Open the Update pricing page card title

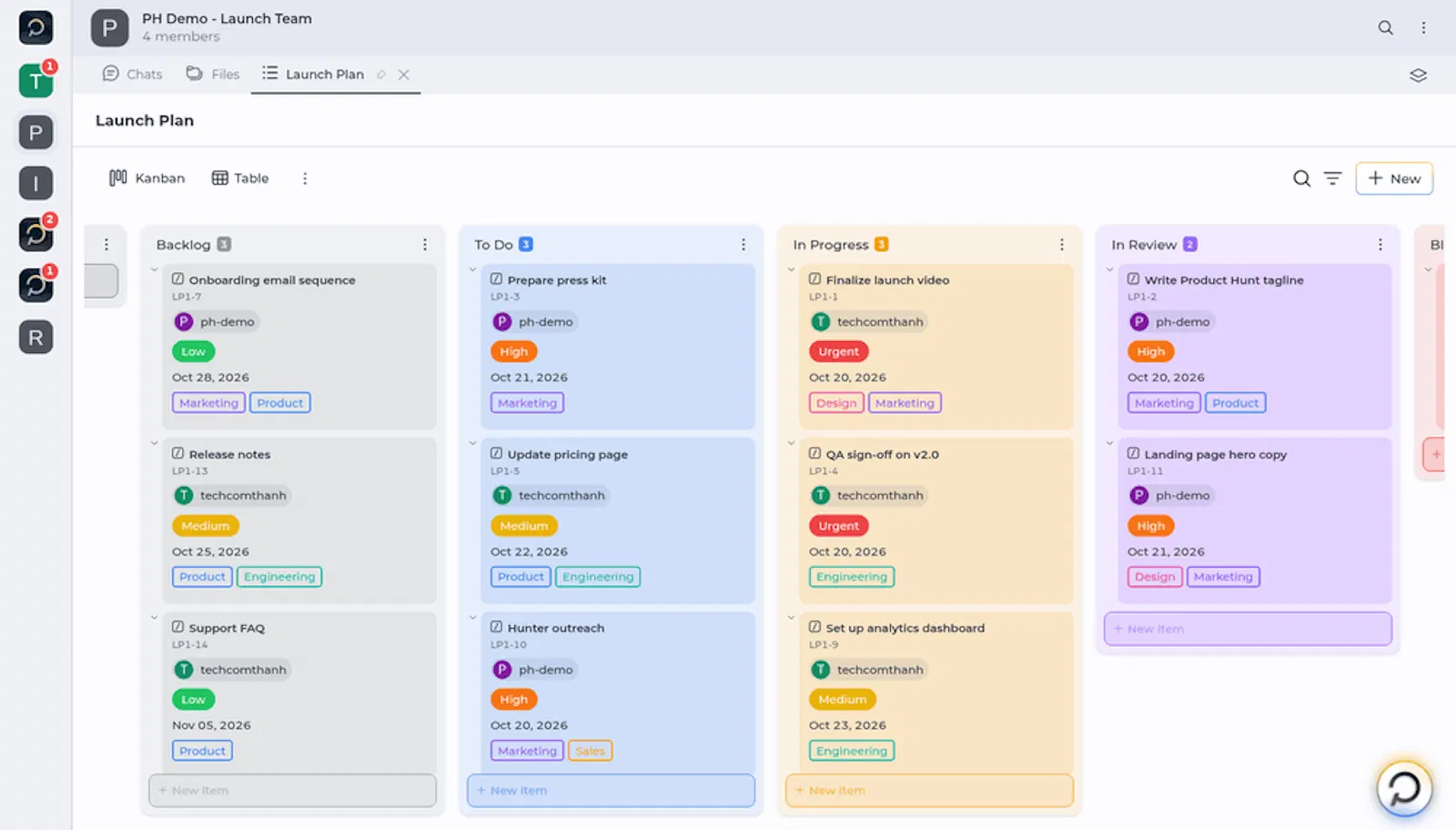pyautogui.click(x=567, y=454)
